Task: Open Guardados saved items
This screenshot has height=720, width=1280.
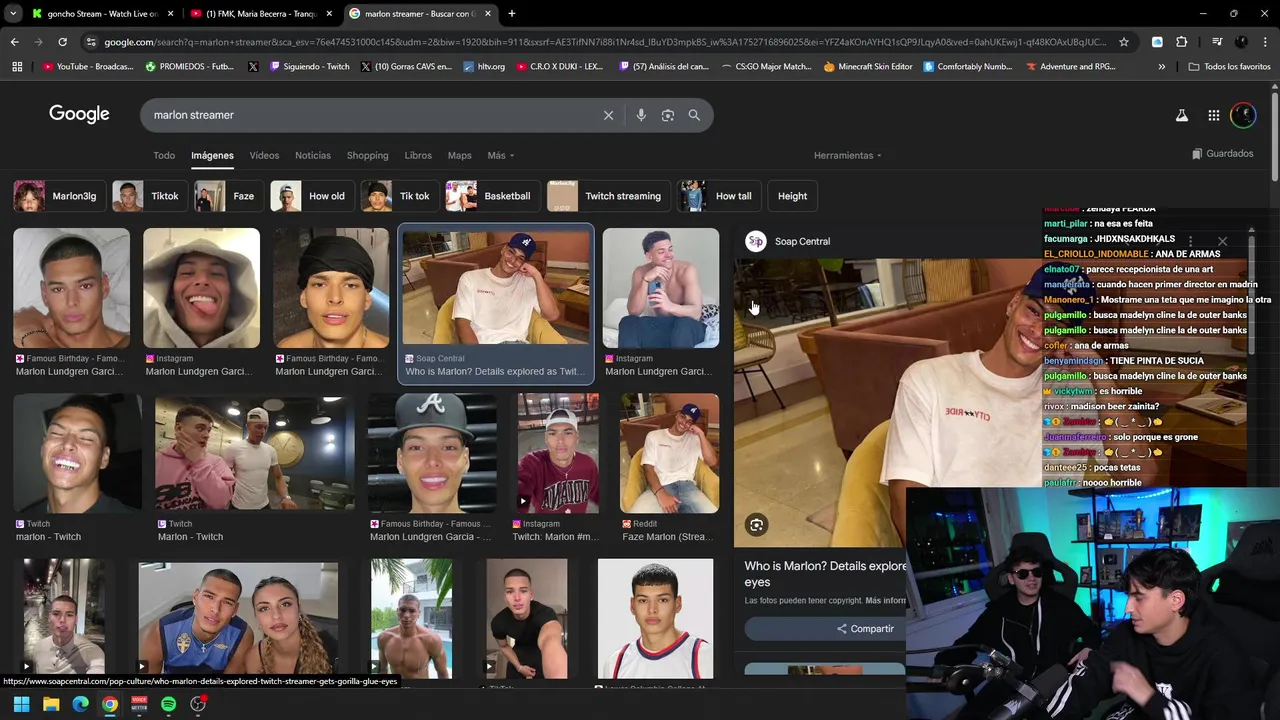Action: (1222, 154)
